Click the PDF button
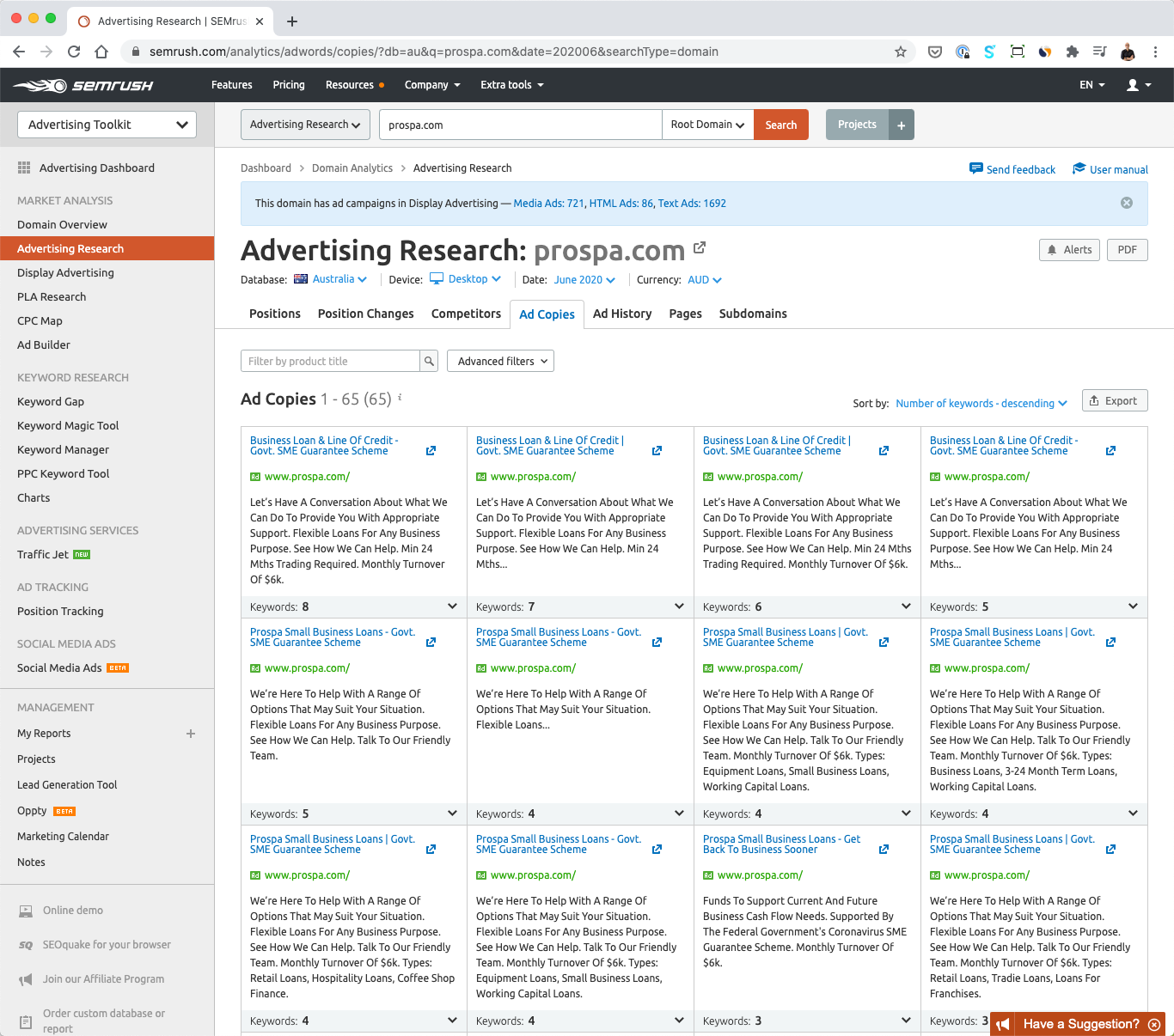This screenshot has height=1036, width=1174. point(1128,250)
